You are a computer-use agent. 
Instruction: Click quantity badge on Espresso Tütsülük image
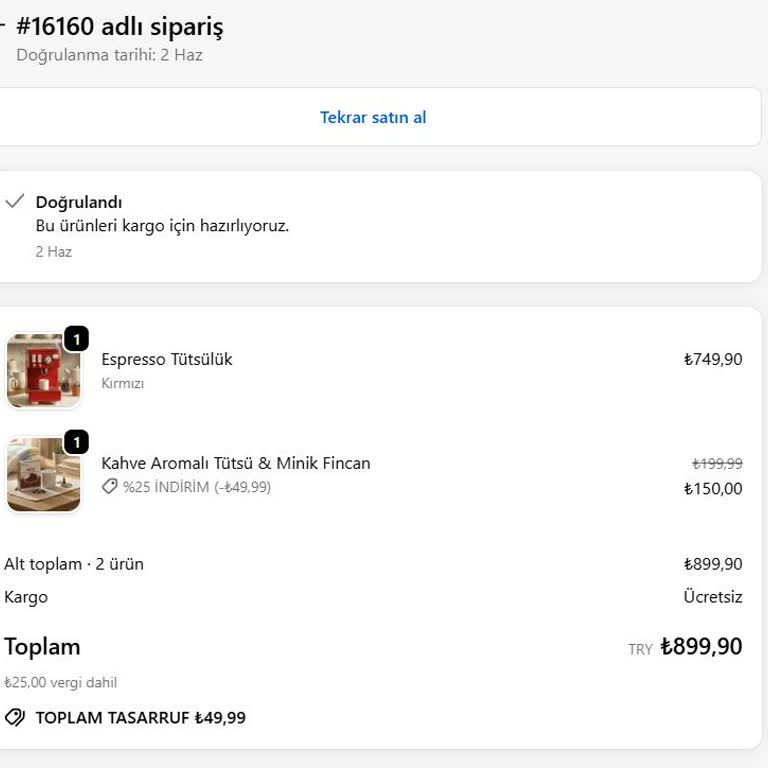(76, 339)
